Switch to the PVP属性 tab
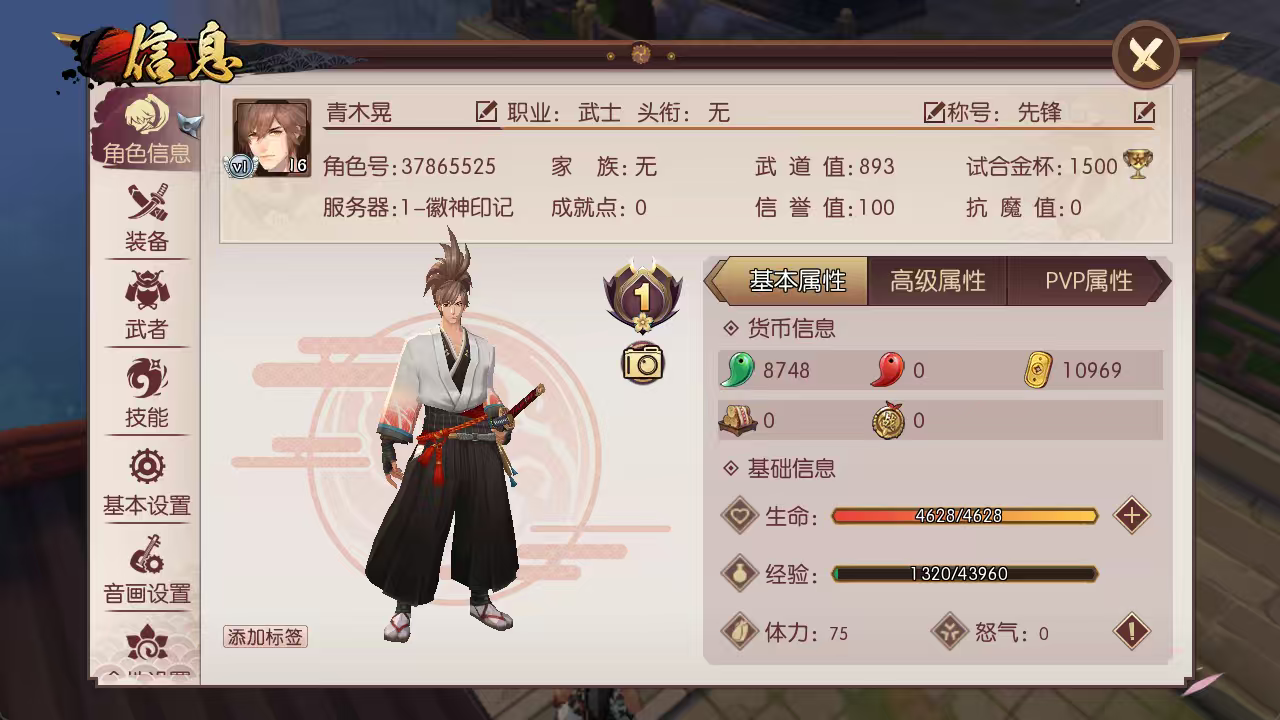The image size is (1280, 720). (x=1088, y=281)
